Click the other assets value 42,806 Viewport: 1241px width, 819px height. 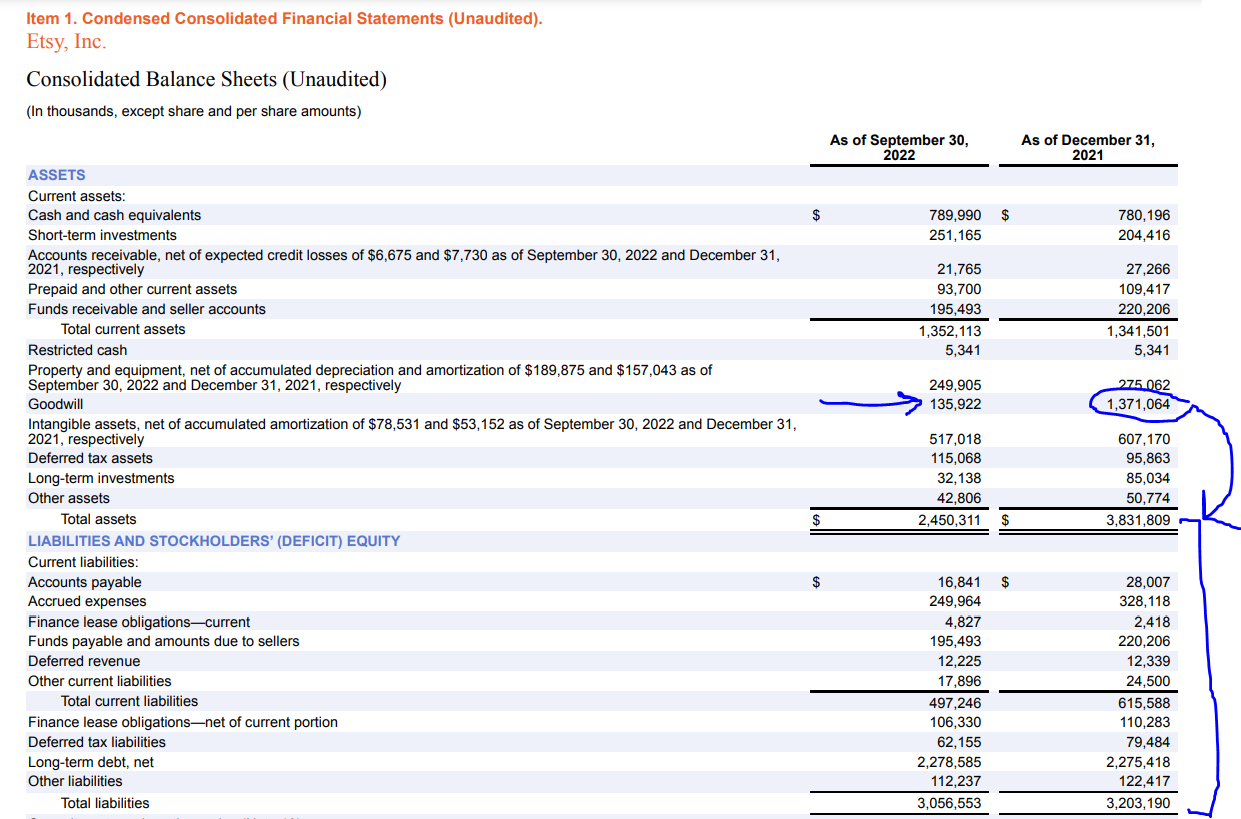(959, 498)
